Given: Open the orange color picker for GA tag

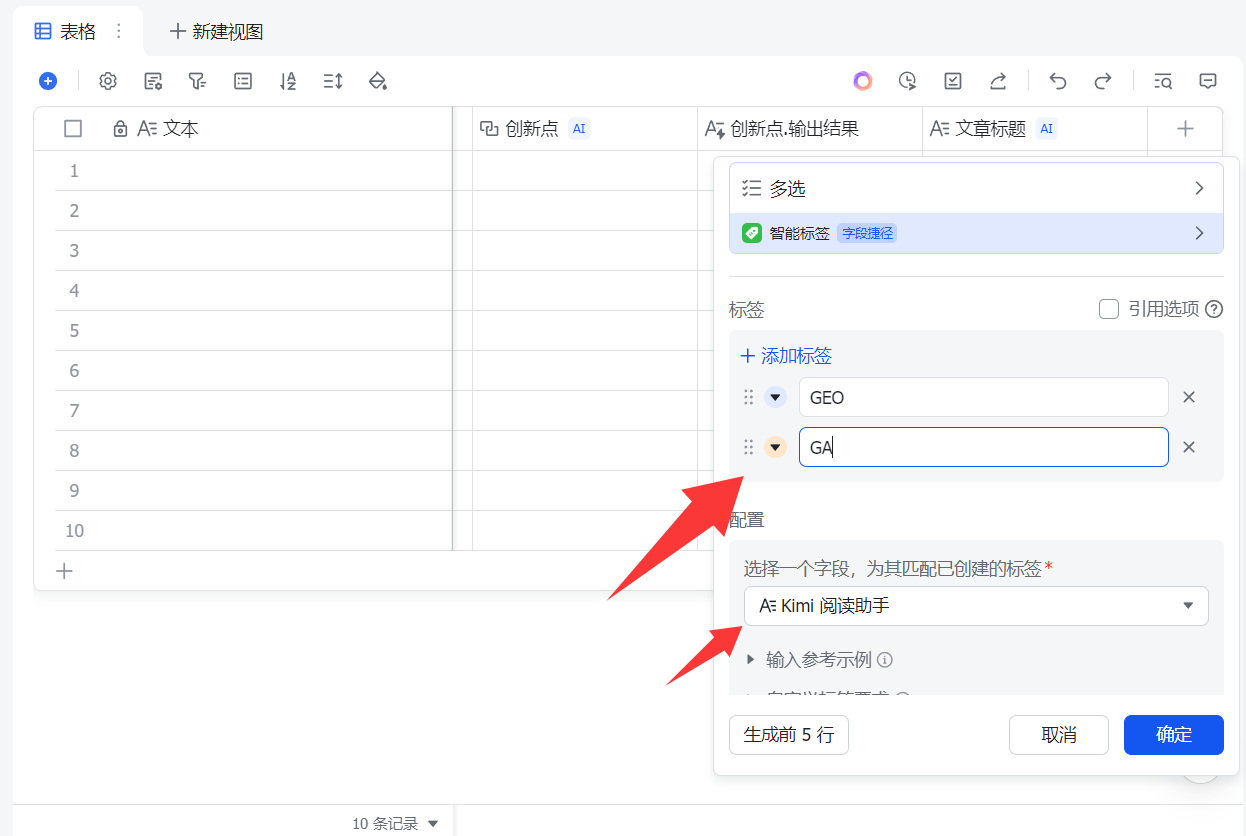Looking at the screenshot, I should coord(775,447).
